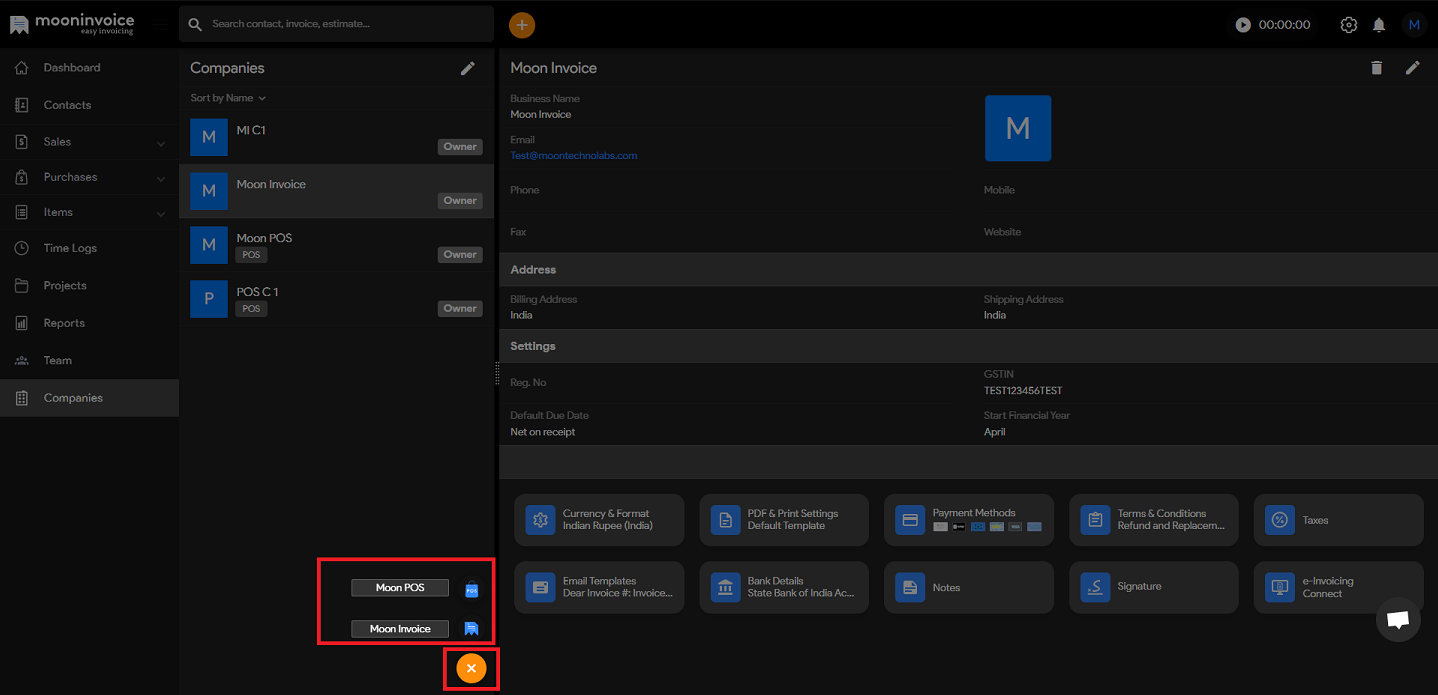The image size is (1438, 695).
Task: Click the Test@moontechnolabs.com email link
Action: (573, 156)
